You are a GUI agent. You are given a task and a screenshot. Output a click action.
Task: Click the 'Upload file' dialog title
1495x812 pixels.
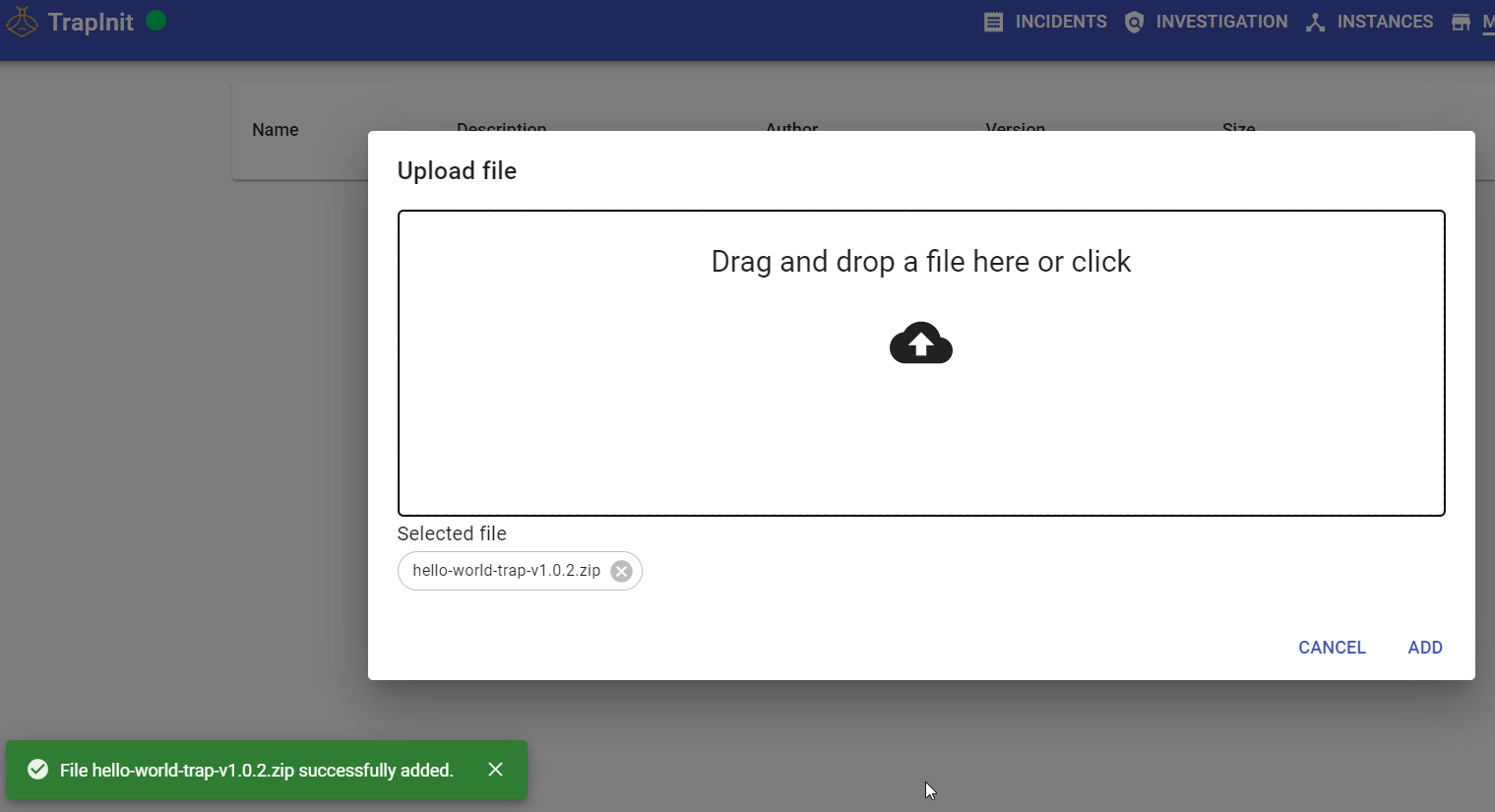pos(457,170)
